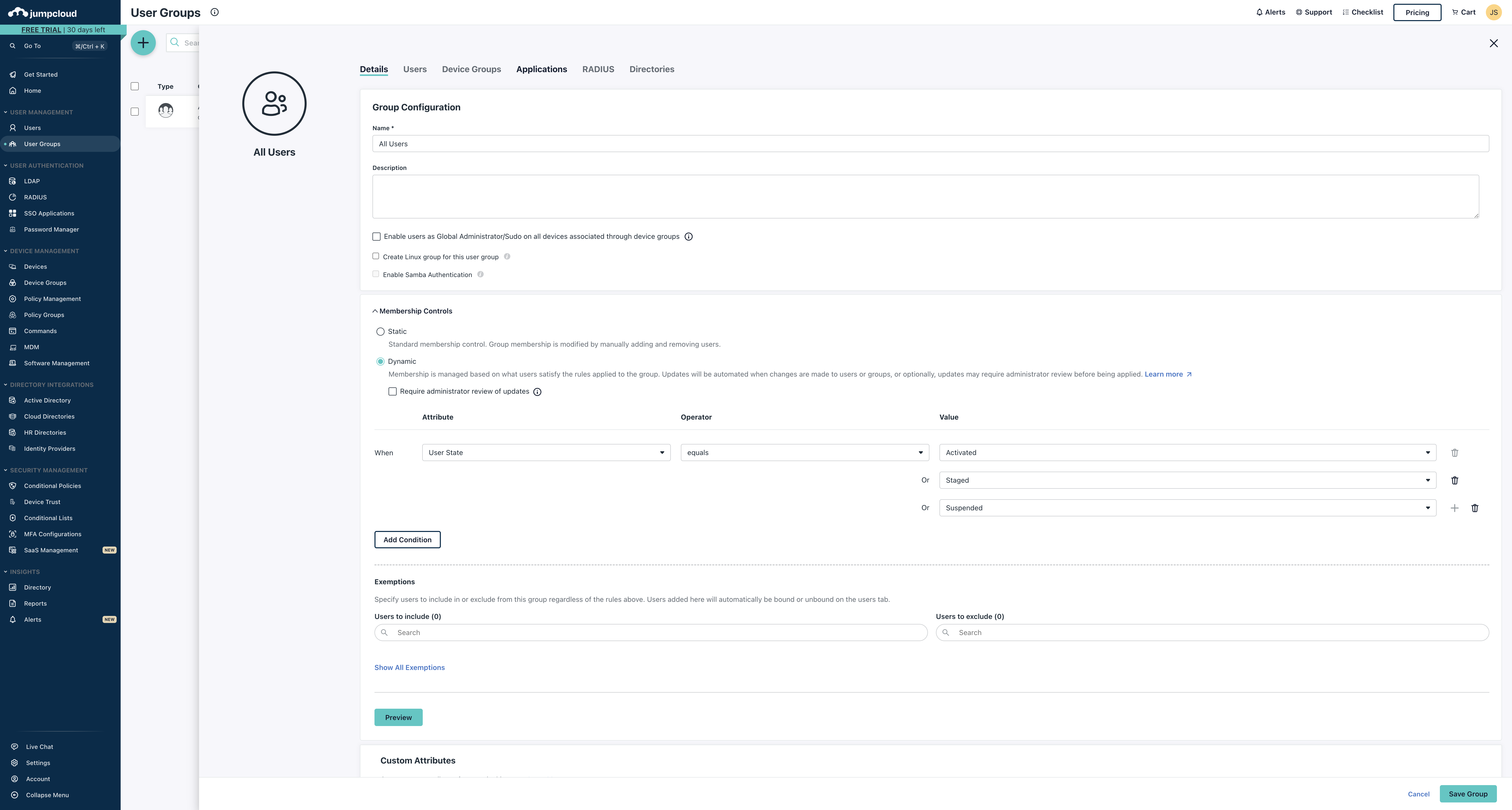The height and width of the screenshot is (810, 1512).
Task: Click the Description text area
Action: 926,197
